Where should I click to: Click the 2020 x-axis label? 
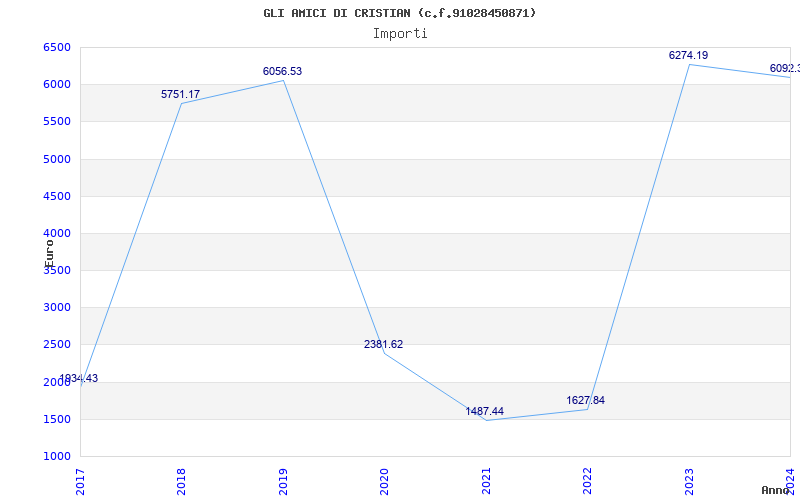click(384, 482)
